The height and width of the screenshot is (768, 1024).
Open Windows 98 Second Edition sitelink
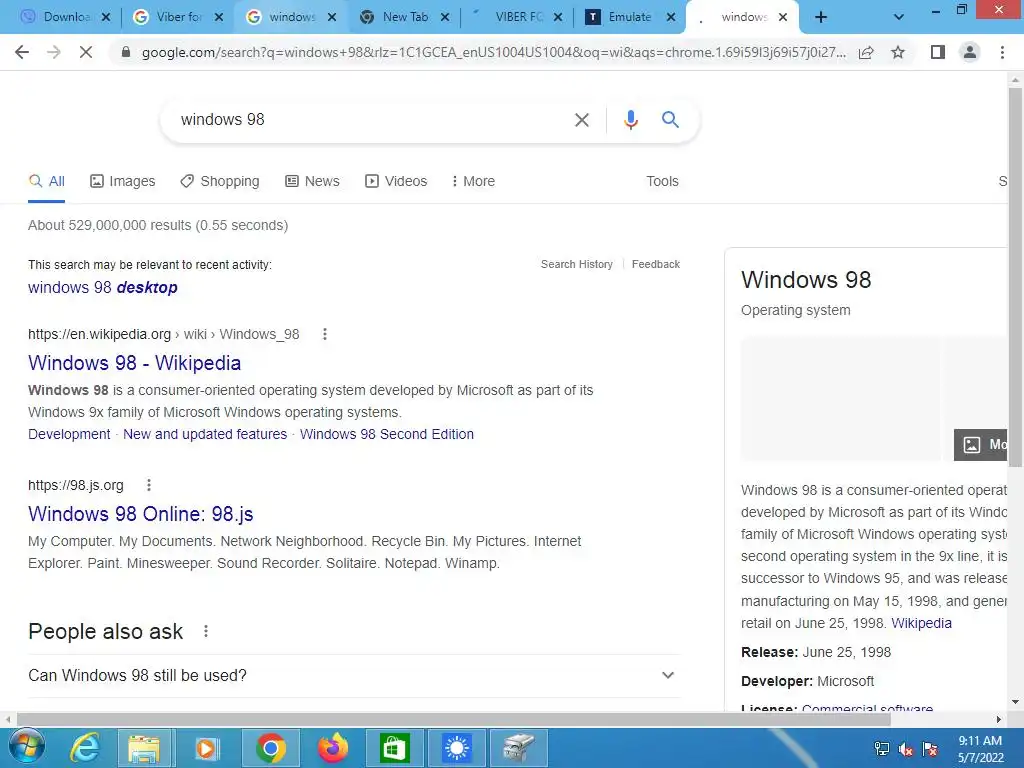pos(387,434)
